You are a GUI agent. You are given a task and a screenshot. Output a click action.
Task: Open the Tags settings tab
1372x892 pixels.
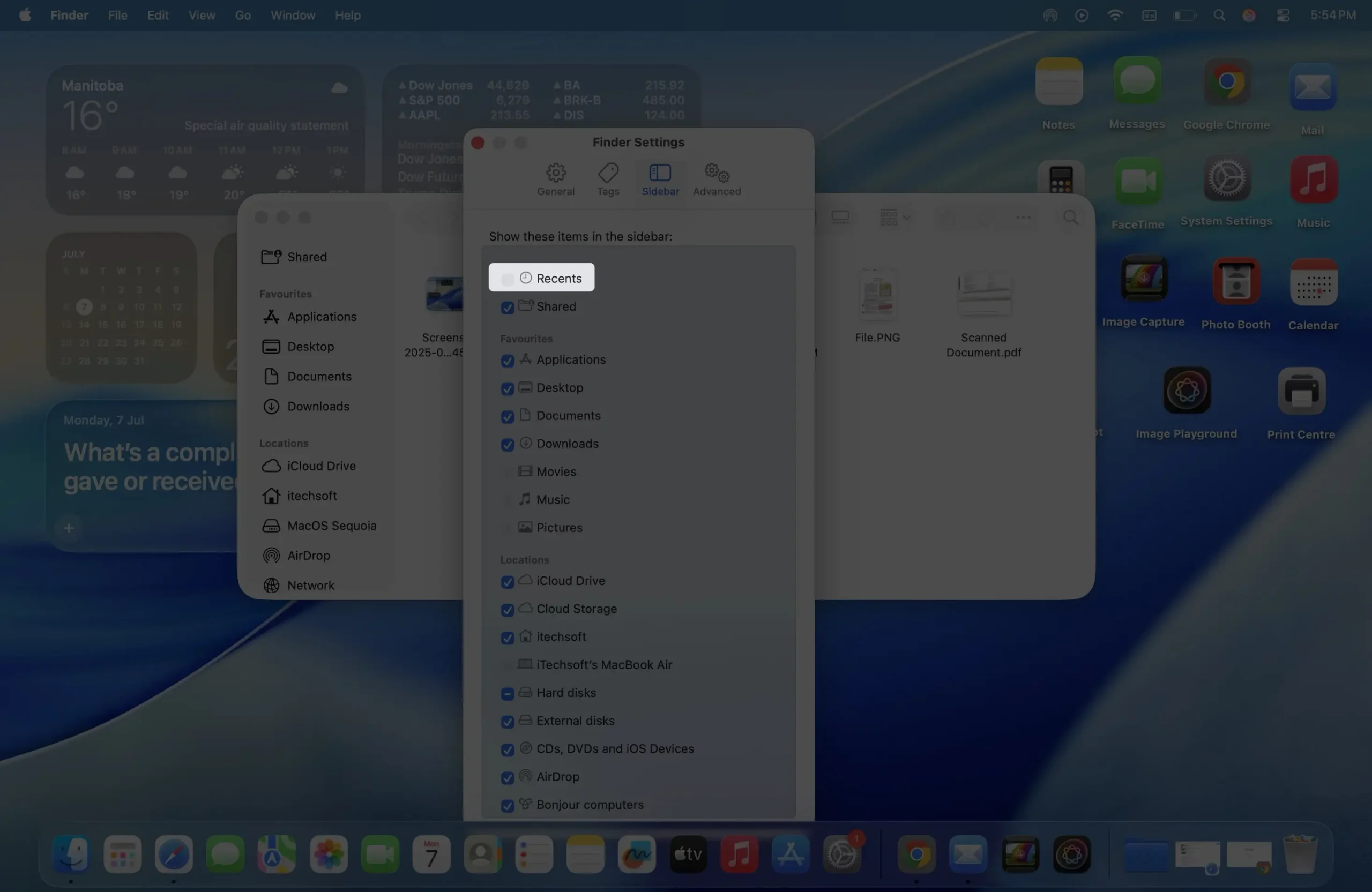click(x=608, y=178)
